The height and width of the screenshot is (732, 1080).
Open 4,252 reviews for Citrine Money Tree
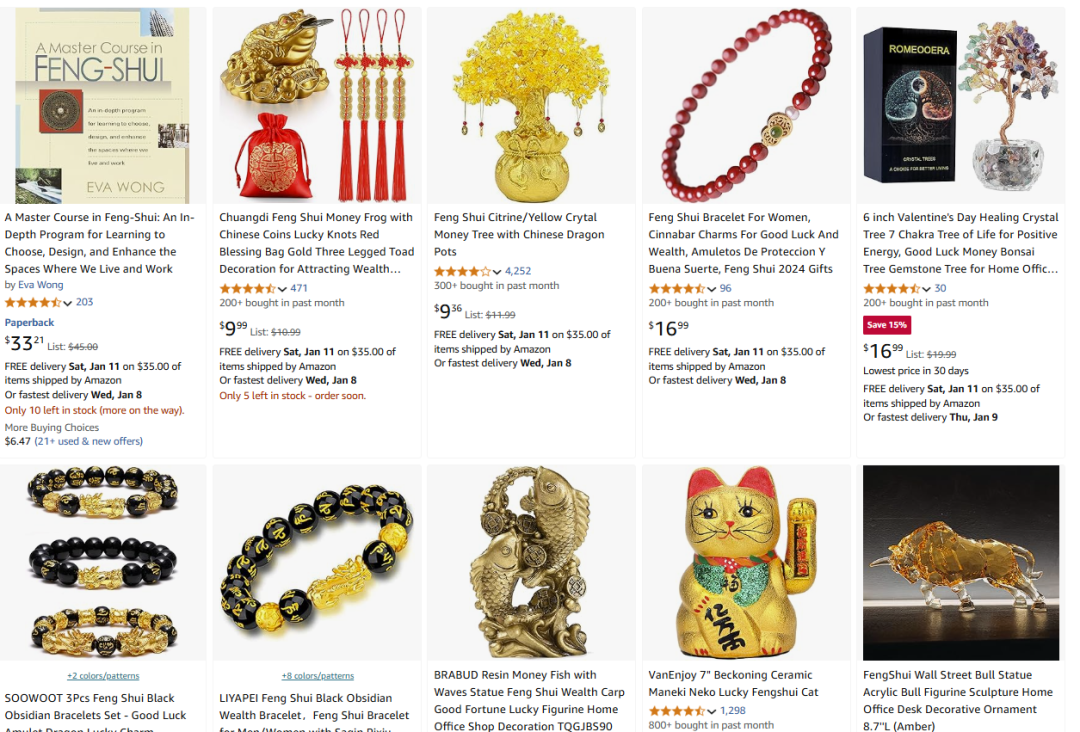click(518, 271)
